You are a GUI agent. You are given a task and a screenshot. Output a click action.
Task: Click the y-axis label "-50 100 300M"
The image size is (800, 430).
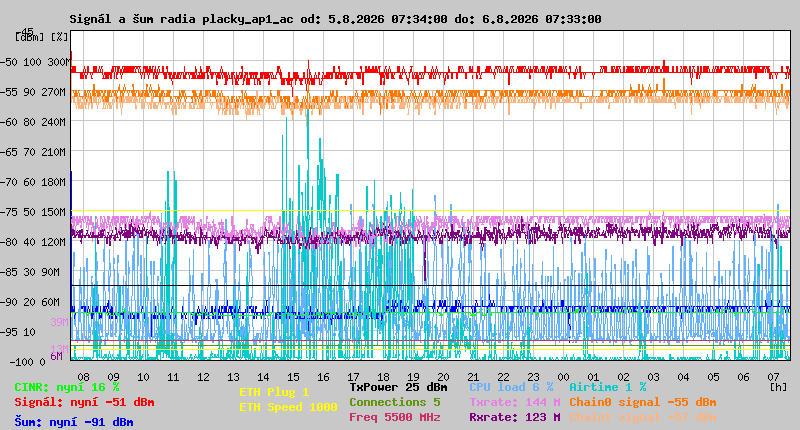(x=35, y=62)
